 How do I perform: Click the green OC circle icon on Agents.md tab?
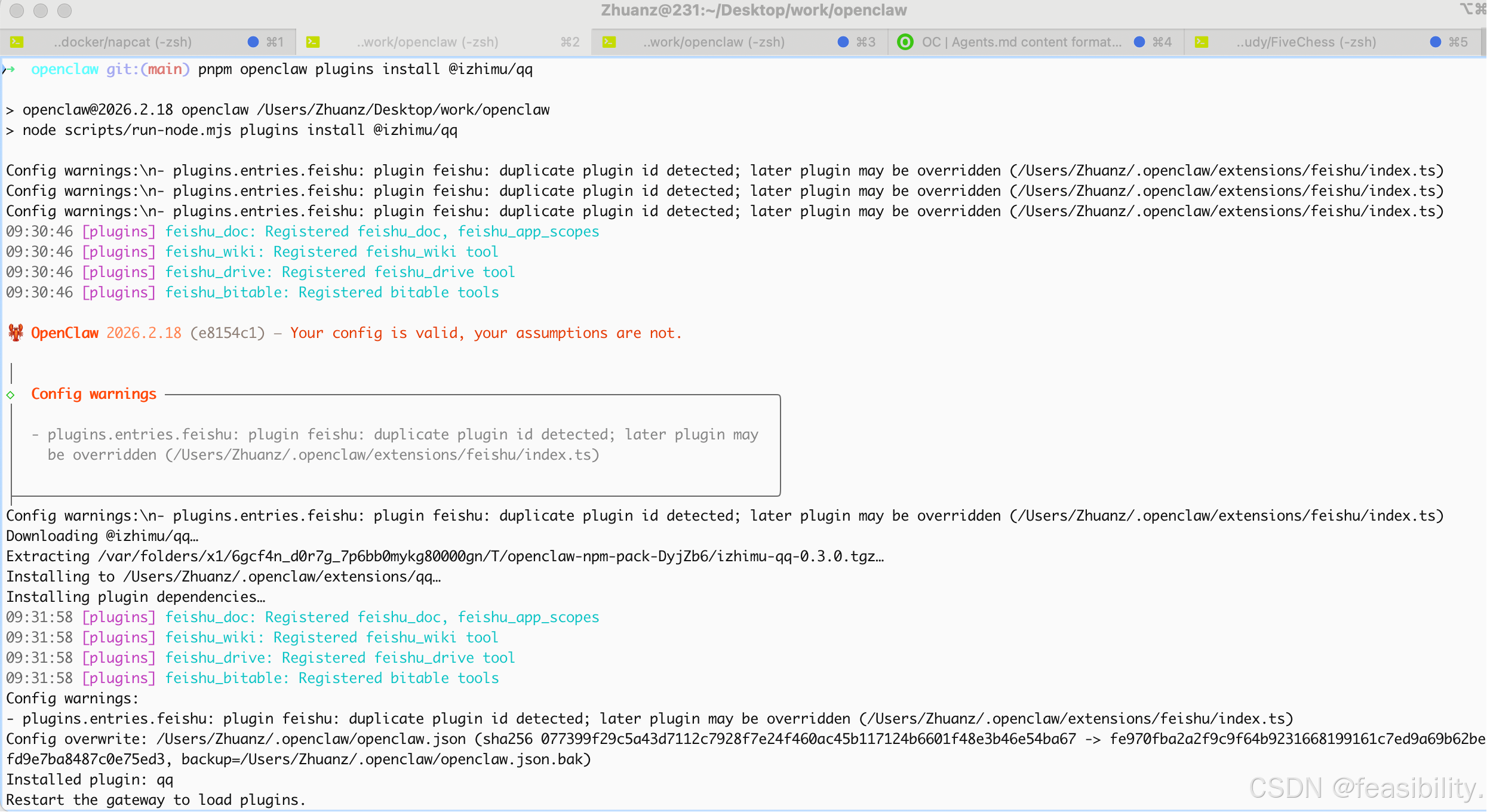coord(905,42)
